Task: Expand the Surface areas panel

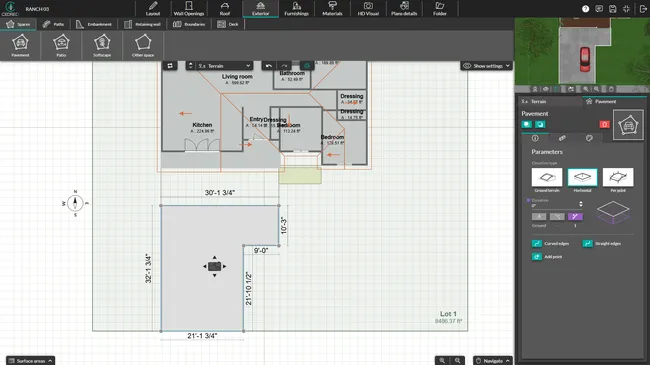Action: coord(30,360)
